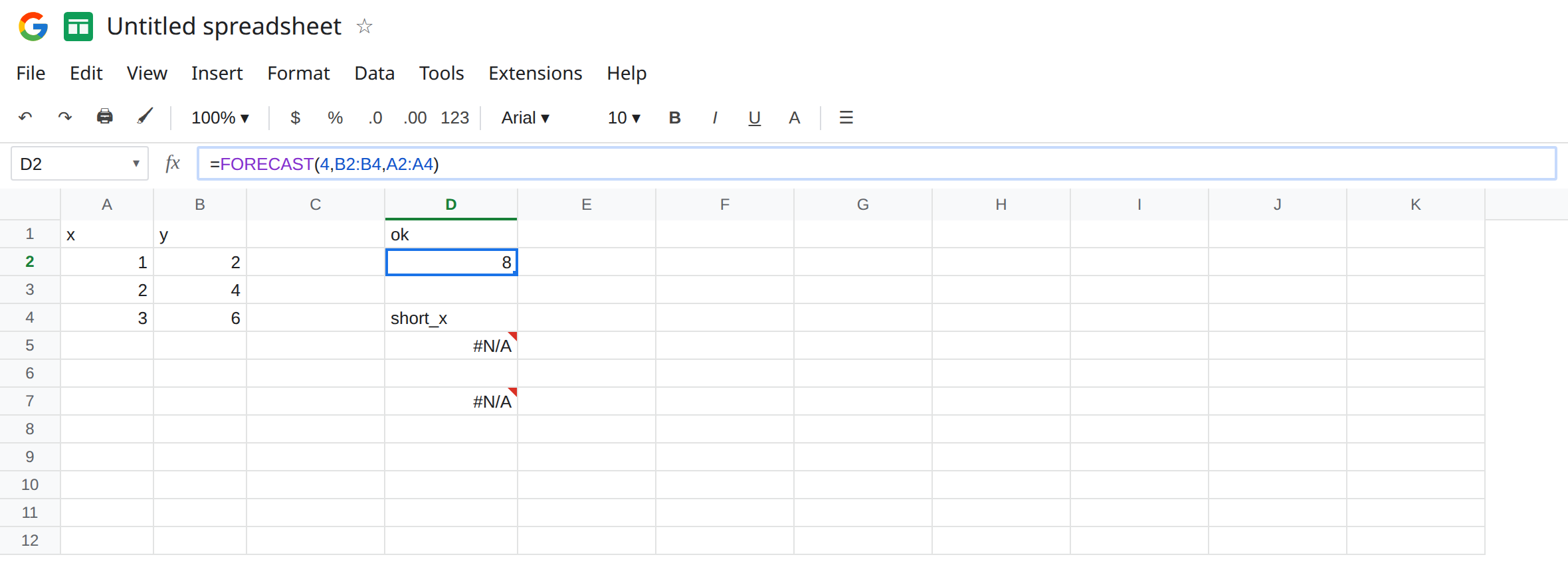Open the Arial font dropdown
The image size is (1568, 563).
(526, 118)
